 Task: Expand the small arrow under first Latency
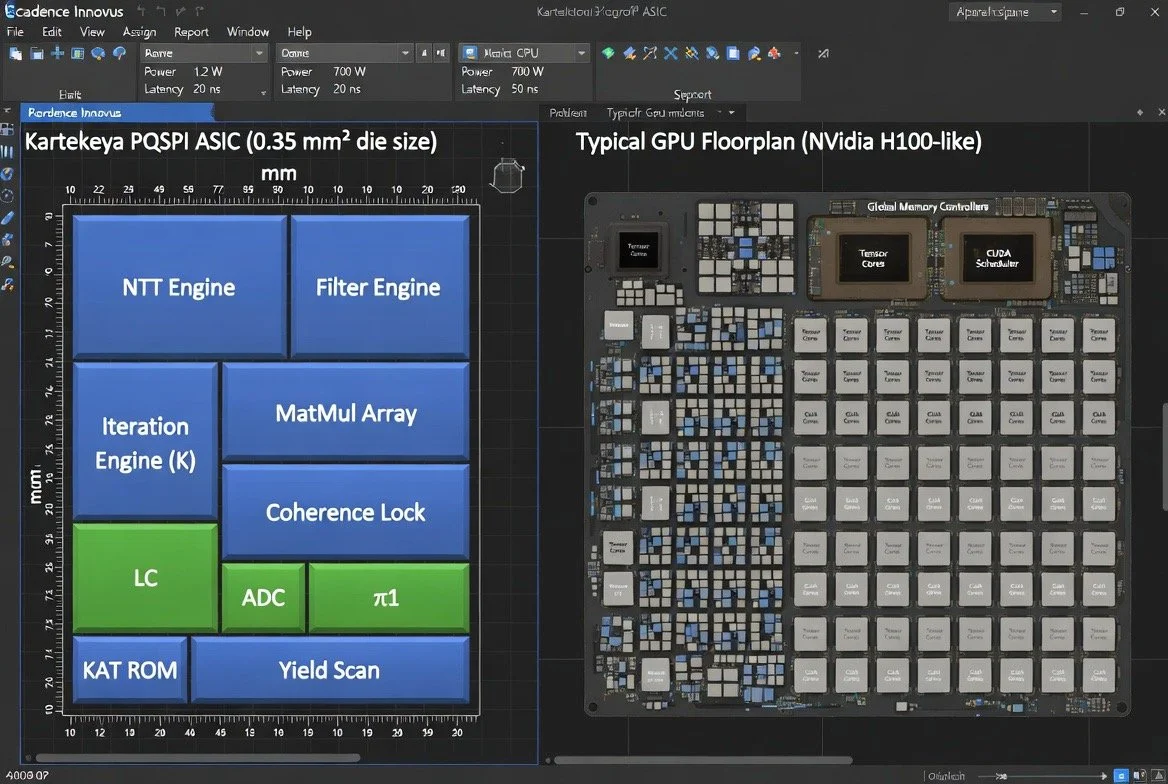[263, 93]
